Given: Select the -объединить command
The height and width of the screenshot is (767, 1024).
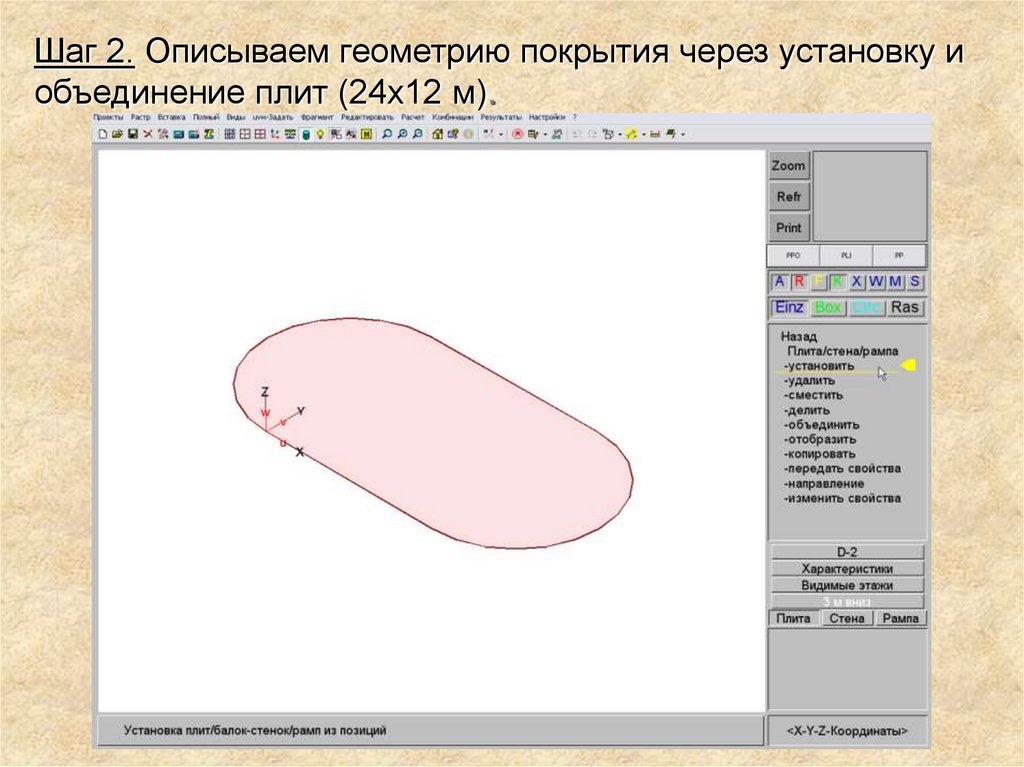Looking at the screenshot, I should point(821,425).
